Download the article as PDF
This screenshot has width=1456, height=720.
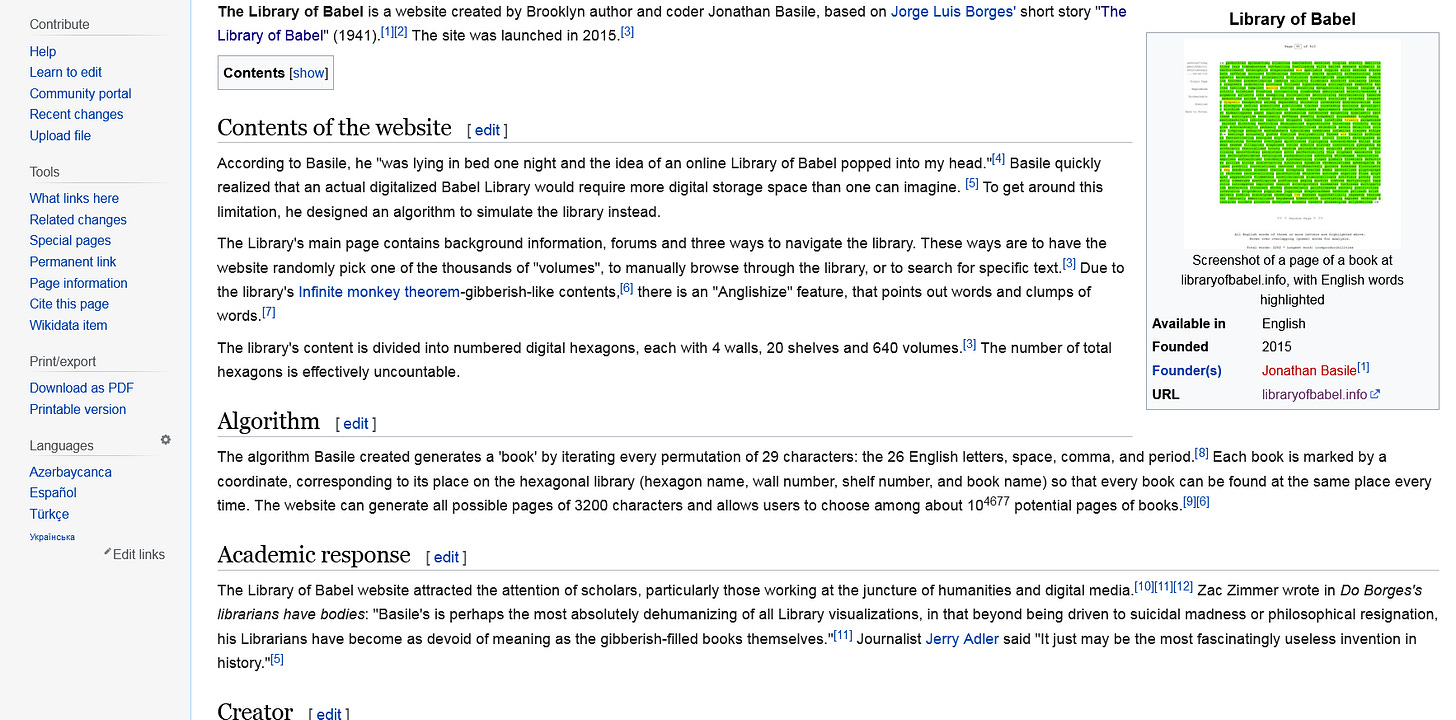[x=82, y=388]
